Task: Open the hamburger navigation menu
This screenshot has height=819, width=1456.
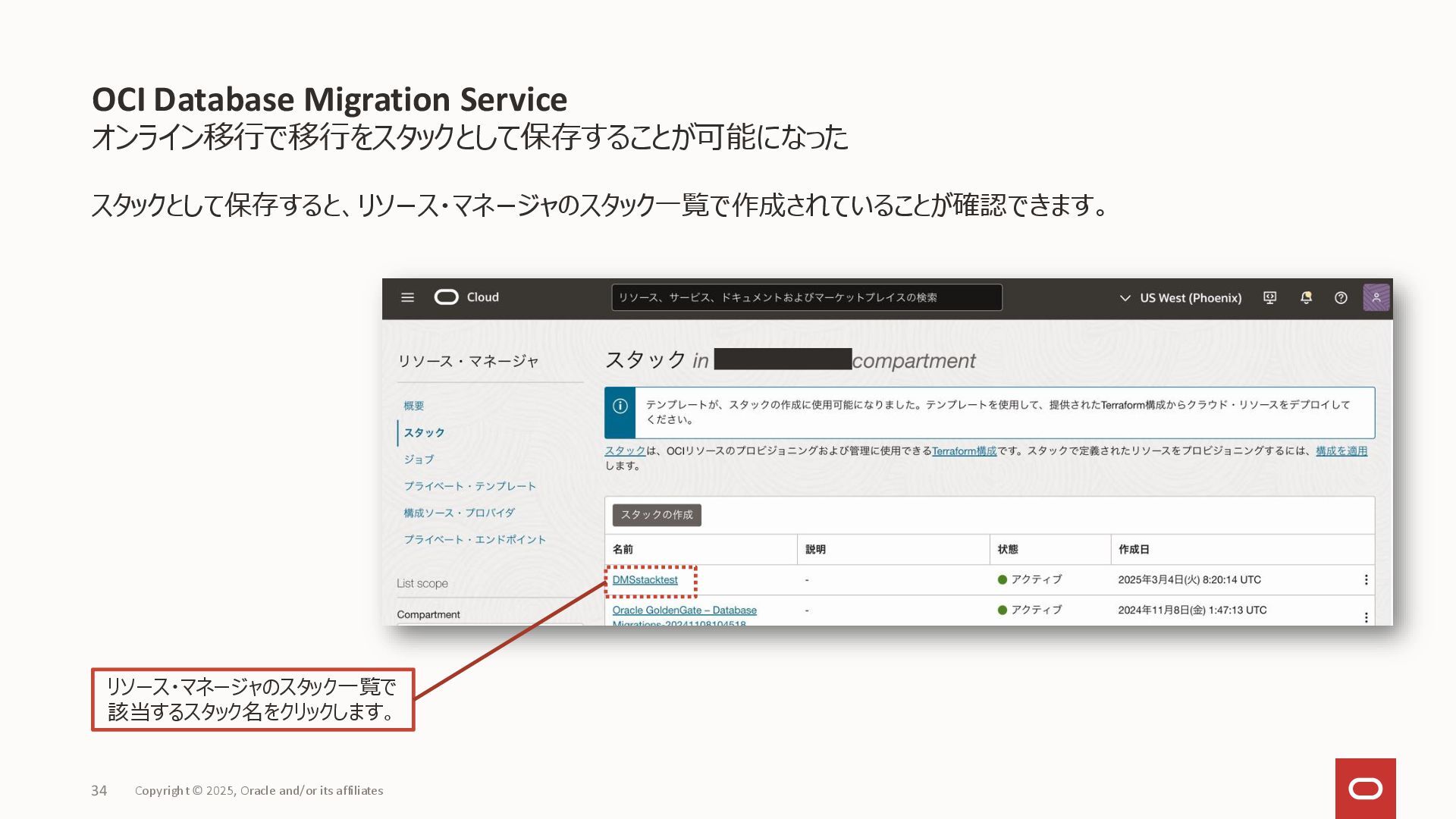Action: click(x=407, y=297)
